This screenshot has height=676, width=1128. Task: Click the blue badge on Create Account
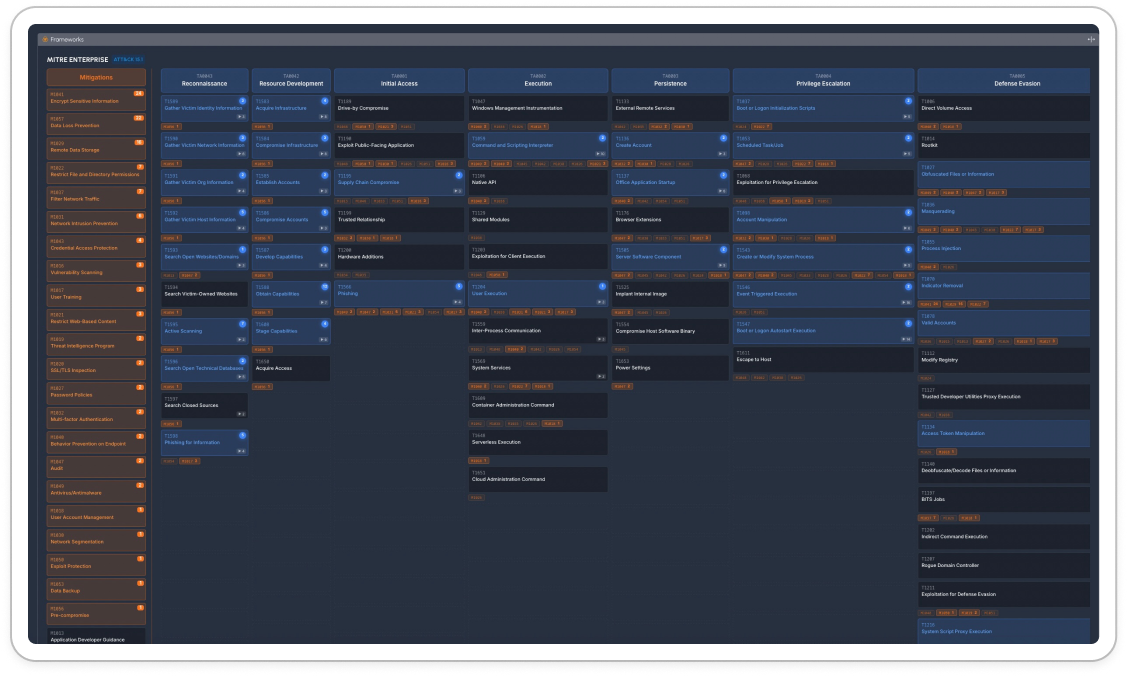coord(723,138)
